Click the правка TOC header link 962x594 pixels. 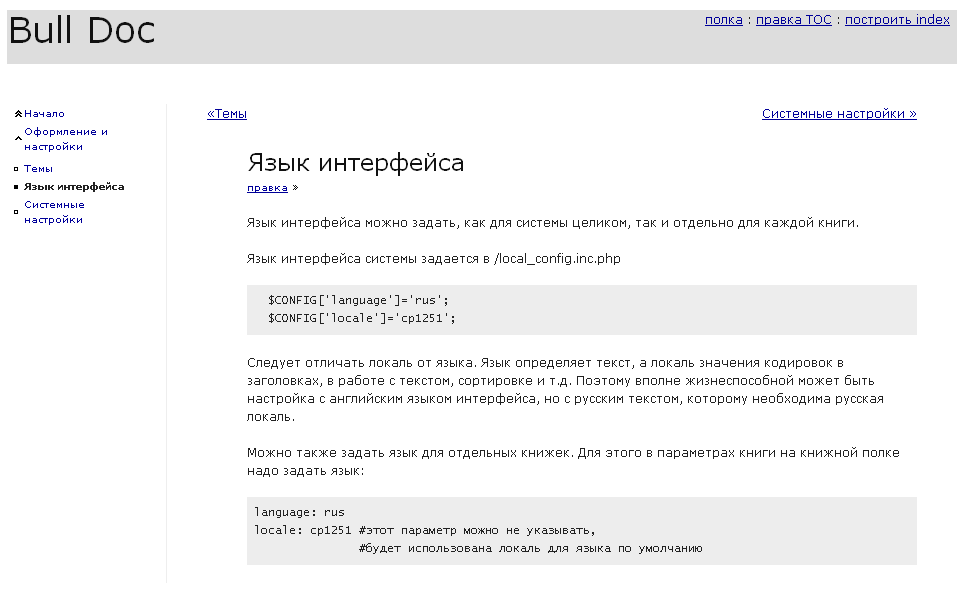point(793,20)
